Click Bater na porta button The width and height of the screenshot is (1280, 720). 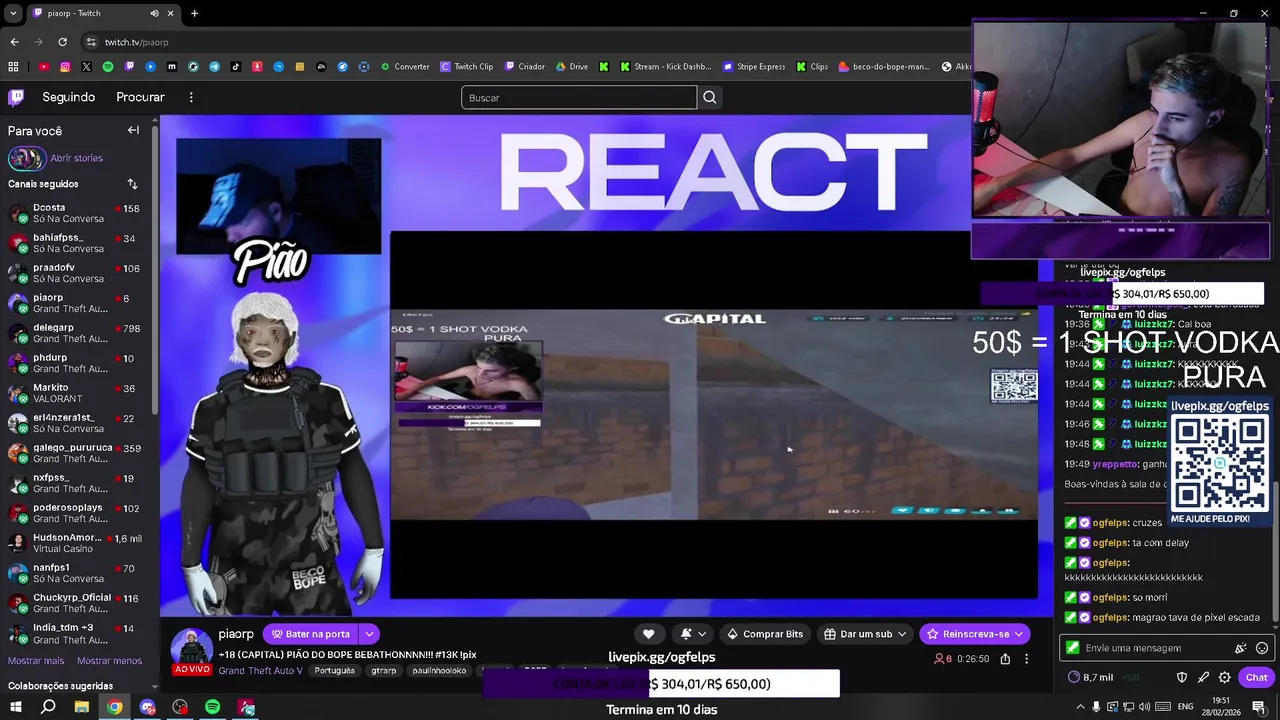[x=311, y=634]
